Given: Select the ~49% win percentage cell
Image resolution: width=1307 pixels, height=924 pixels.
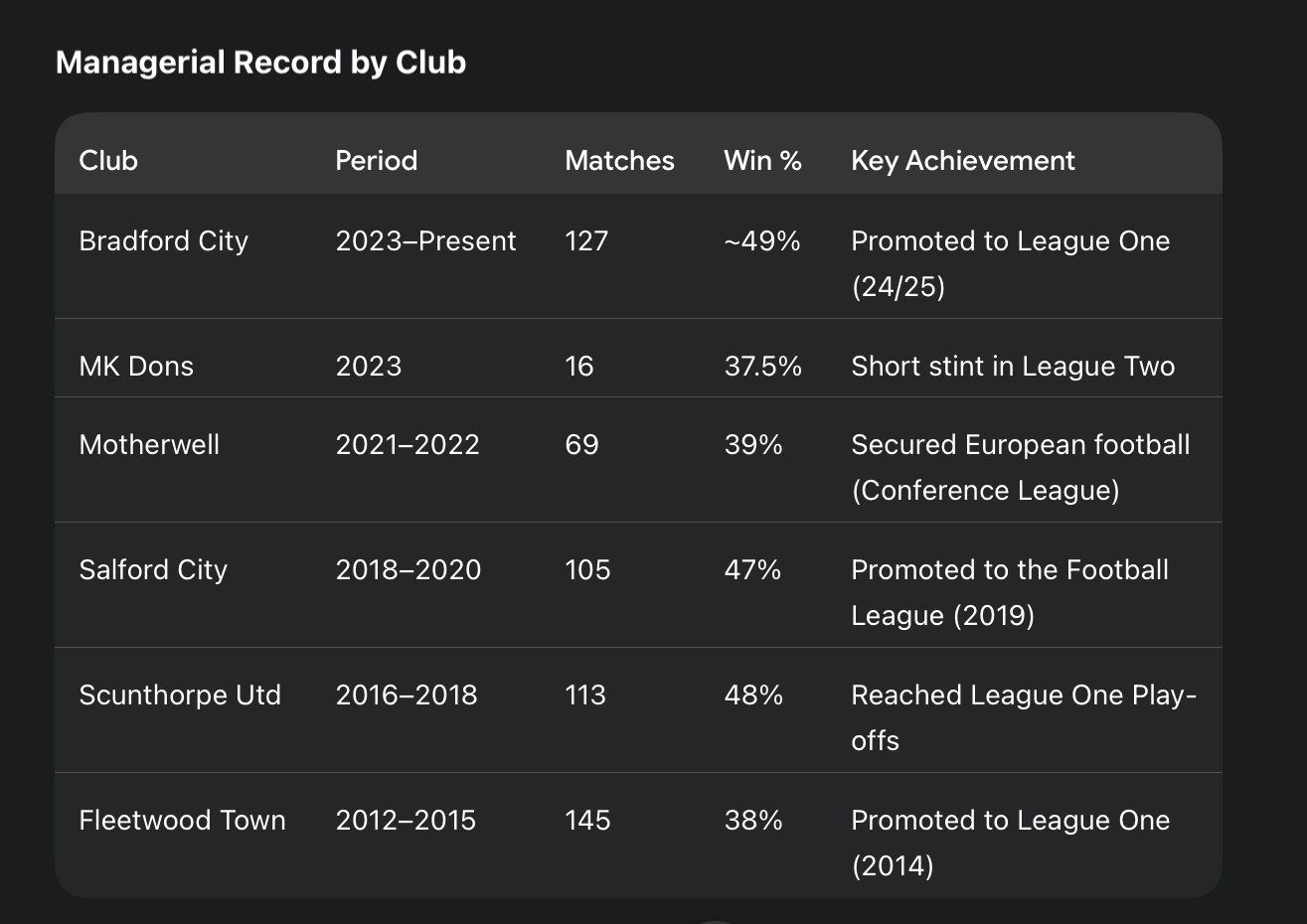Looking at the screenshot, I should tap(761, 241).
